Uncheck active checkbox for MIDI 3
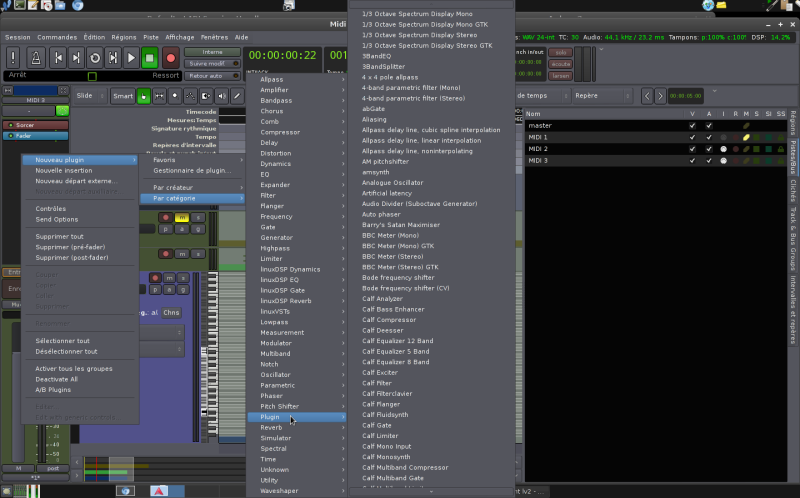This screenshot has height=498, width=800. pos(709,161)
